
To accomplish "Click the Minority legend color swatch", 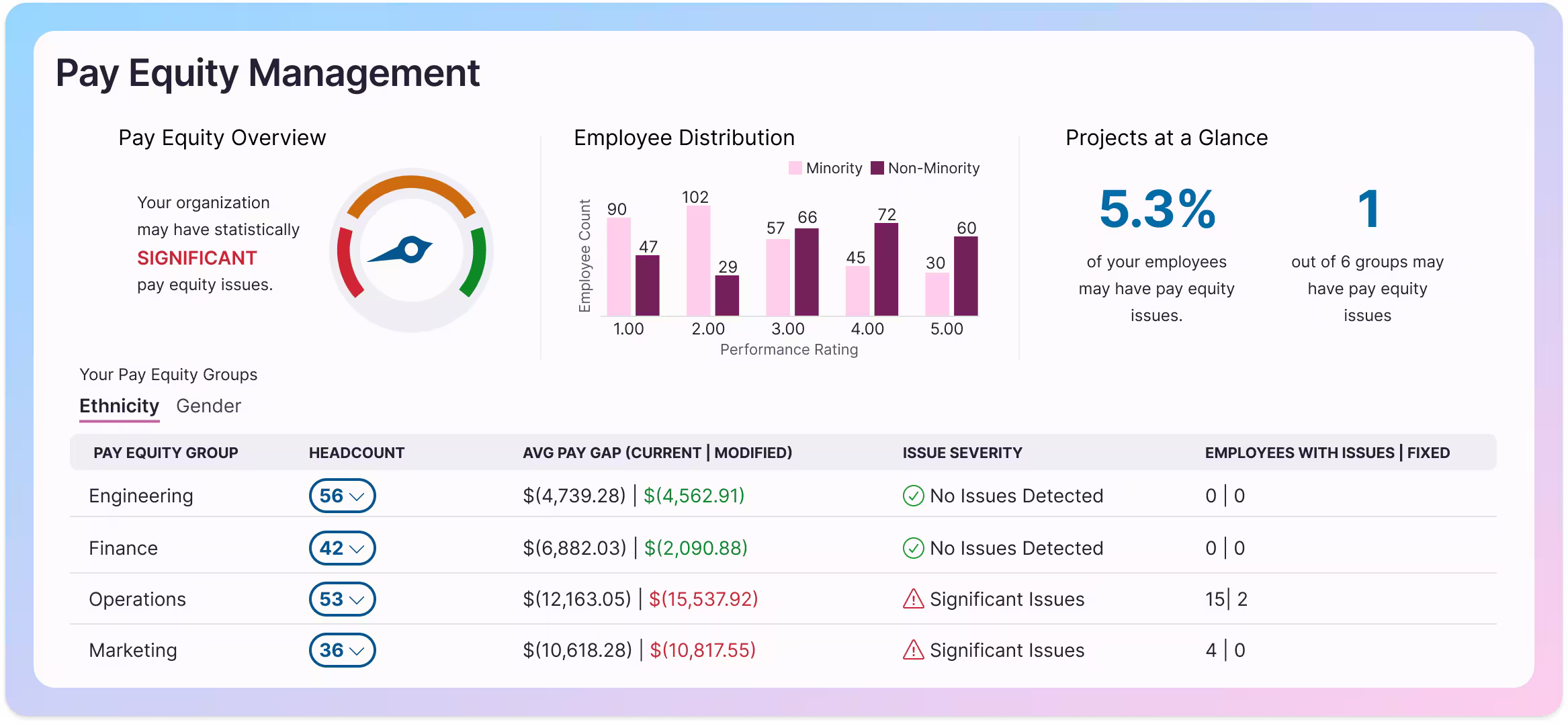I will pyautogui.click(x=795, y=168).
